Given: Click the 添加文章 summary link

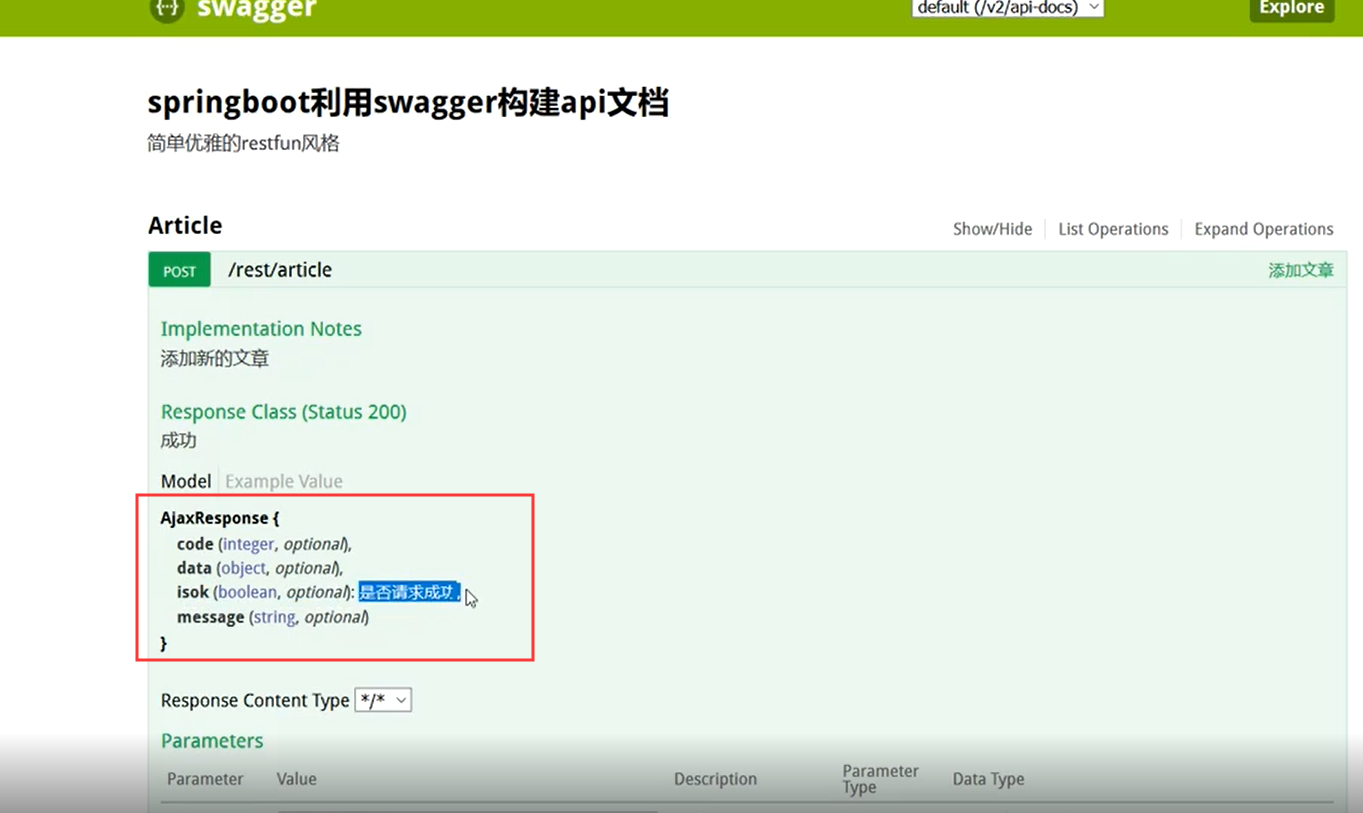Looking at the screenshot, I should (x=1301, y=270).
